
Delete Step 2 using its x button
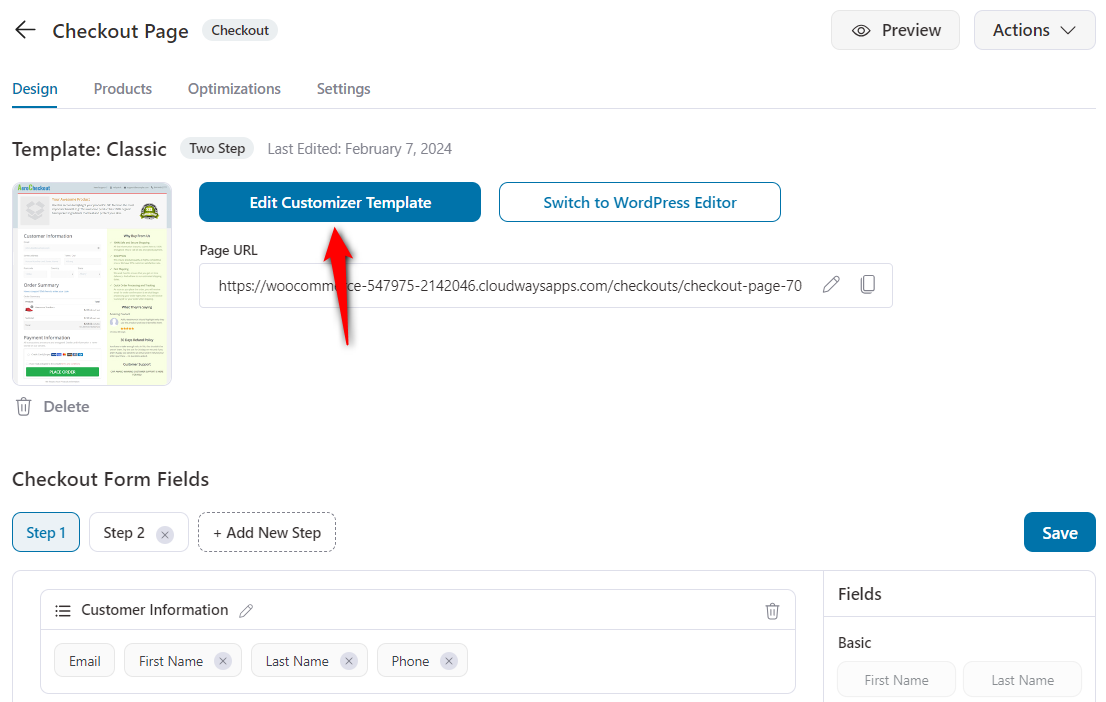click(166, 532)
